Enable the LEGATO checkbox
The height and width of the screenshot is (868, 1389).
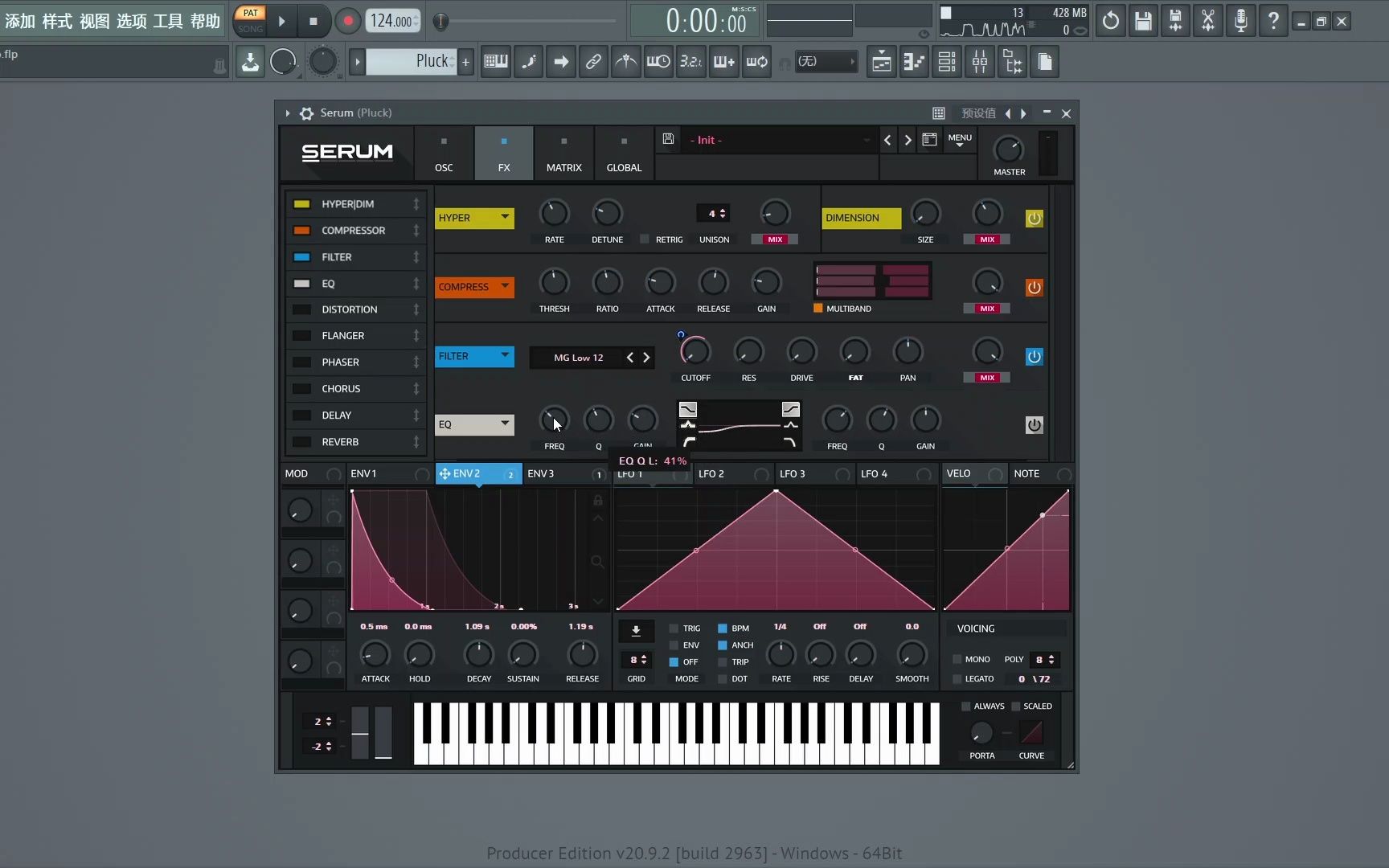[x=957, y=679]
